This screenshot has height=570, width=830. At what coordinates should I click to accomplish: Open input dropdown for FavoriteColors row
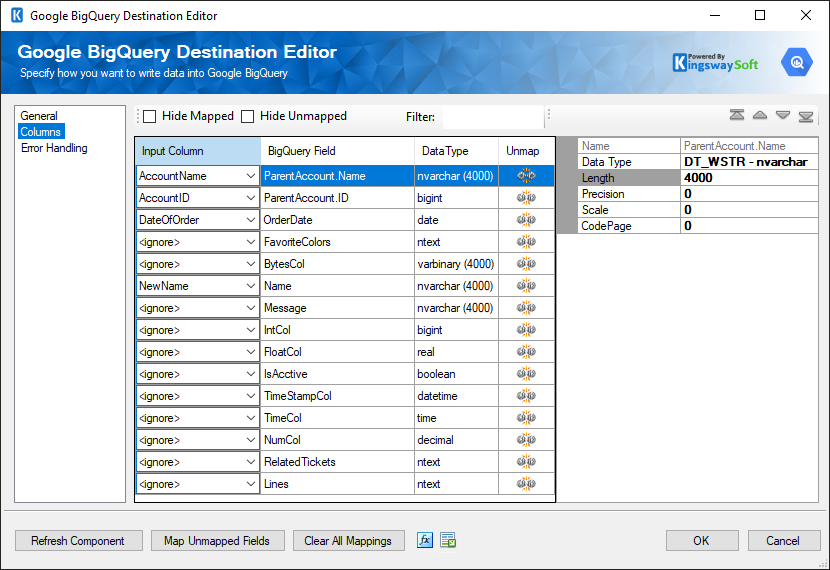click(251, 242)
